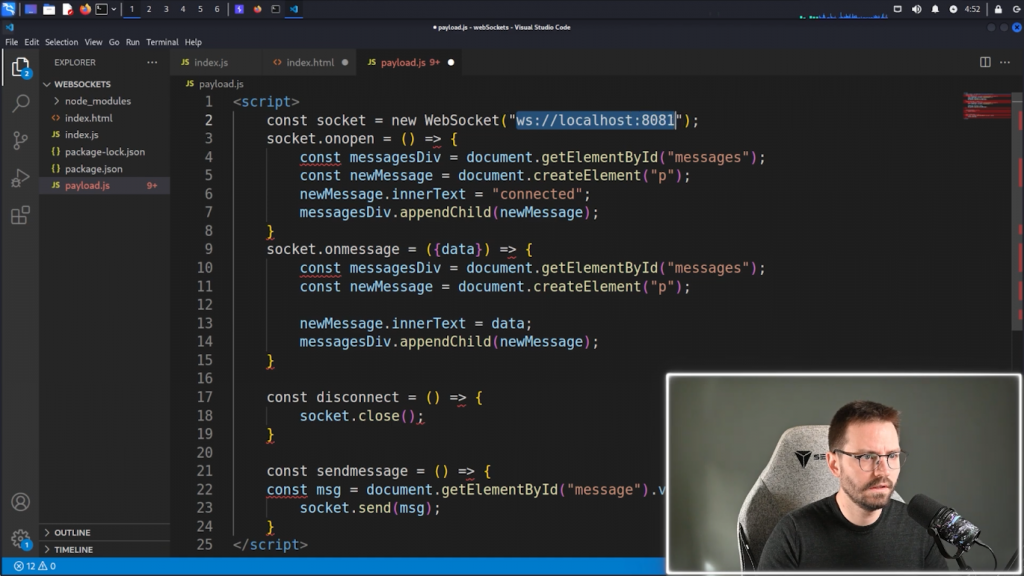This screenshot has width=1024, height=576.
Task: Open index.js in the Explorer tree
Action: coord(82,135)
